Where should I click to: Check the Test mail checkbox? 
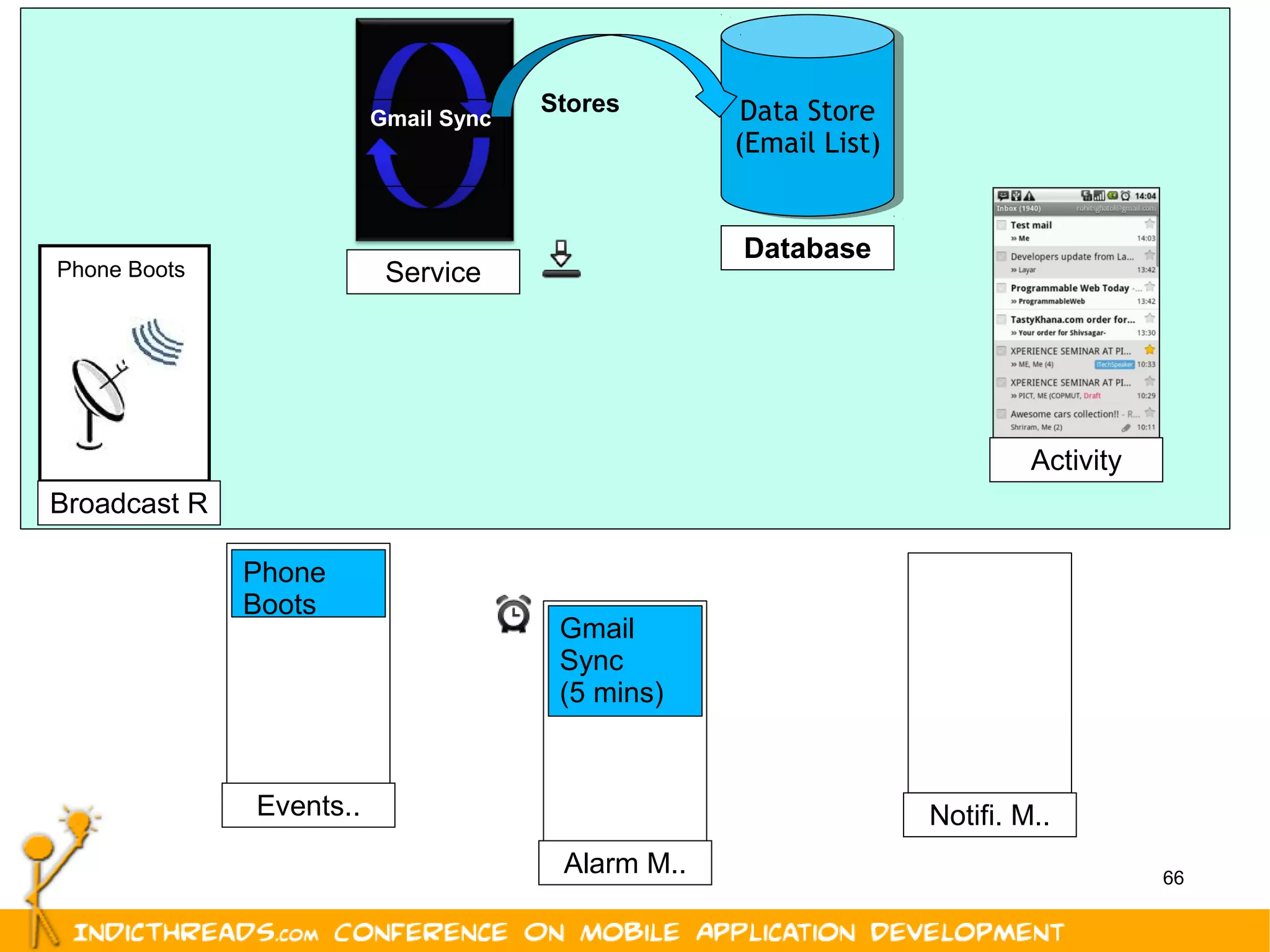(x=1001, y=225)
